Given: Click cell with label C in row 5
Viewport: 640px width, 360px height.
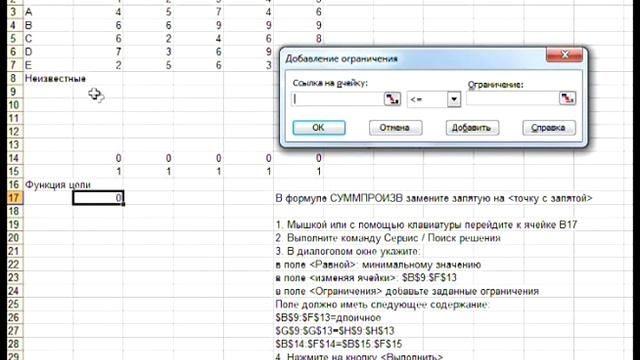Looking at the screenshot, I should pos(29,39).
